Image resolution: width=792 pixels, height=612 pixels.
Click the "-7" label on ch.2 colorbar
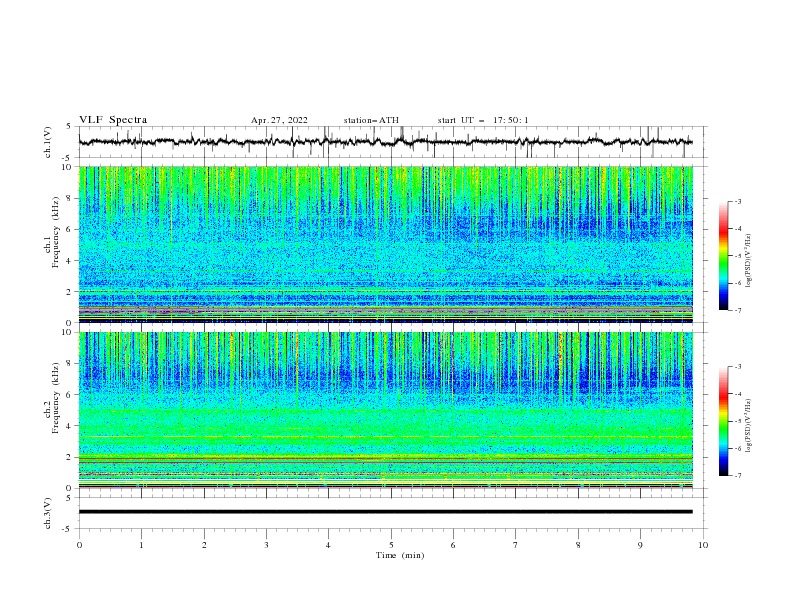click(737, 475)
